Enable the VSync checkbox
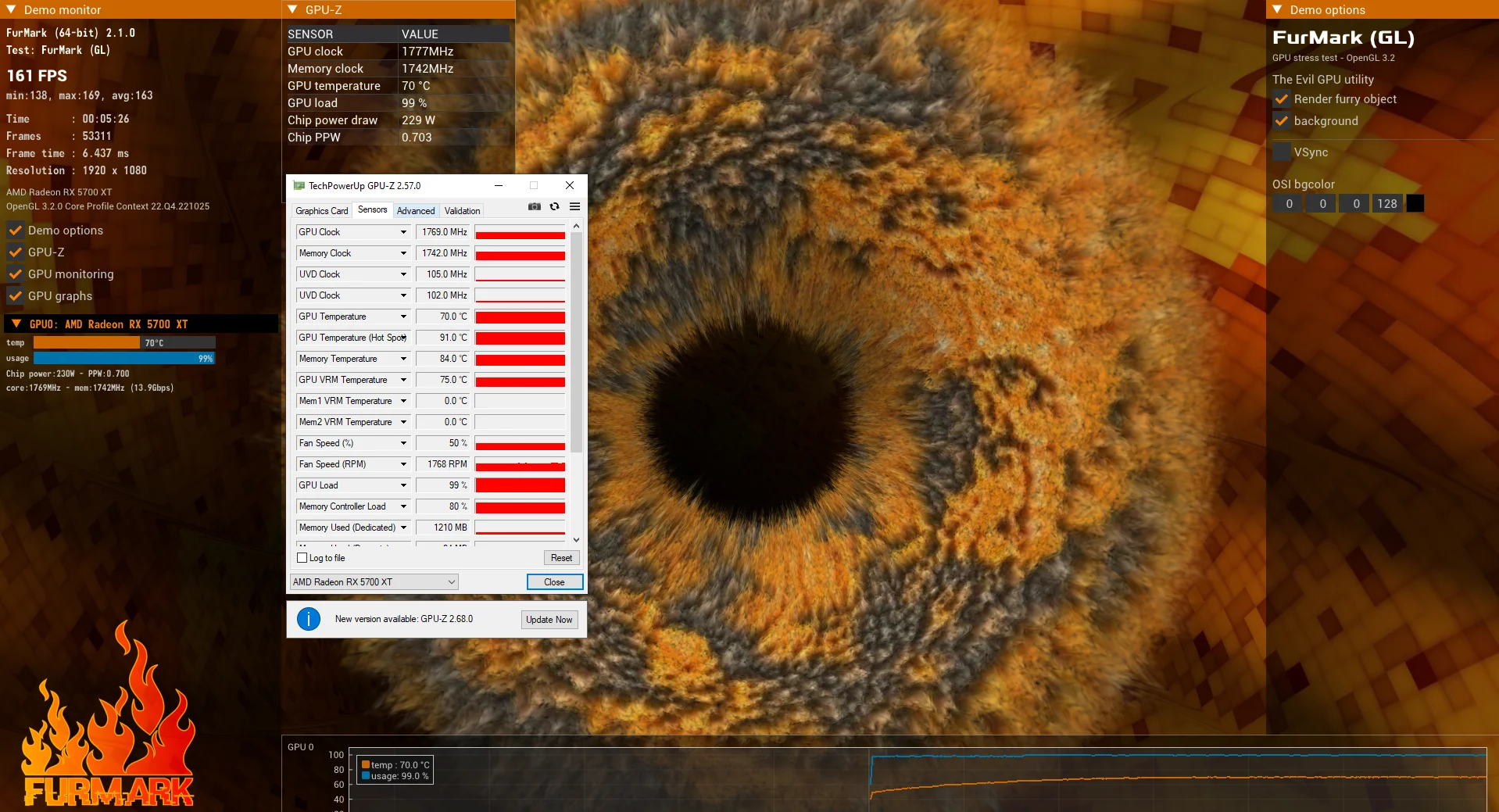Viewport: 1499px width, 812px height. tap(1281, 152)
